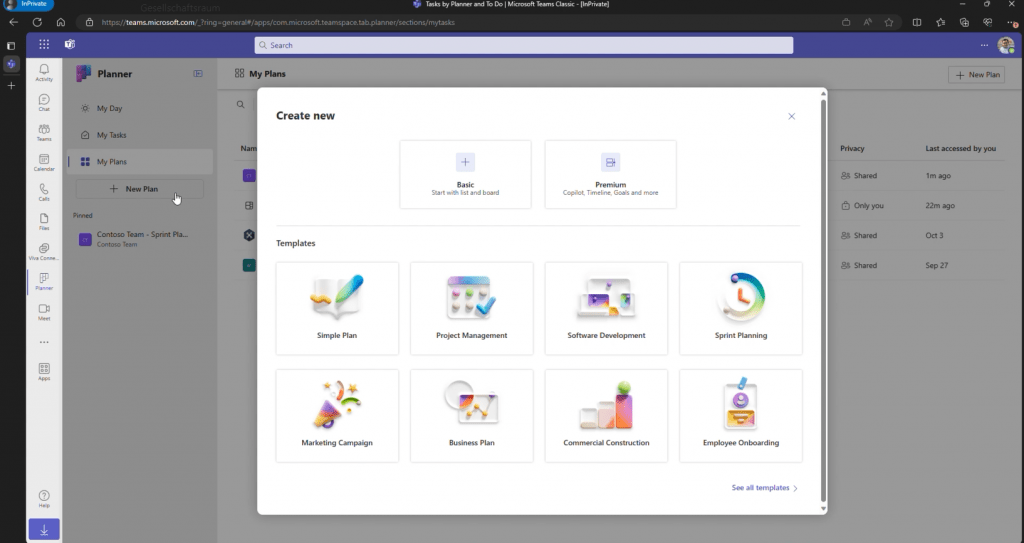Viewport: 1024px width, 543px height.
Task: Select the Planner app icon in sidebar
Action: (x=44, y=282)
